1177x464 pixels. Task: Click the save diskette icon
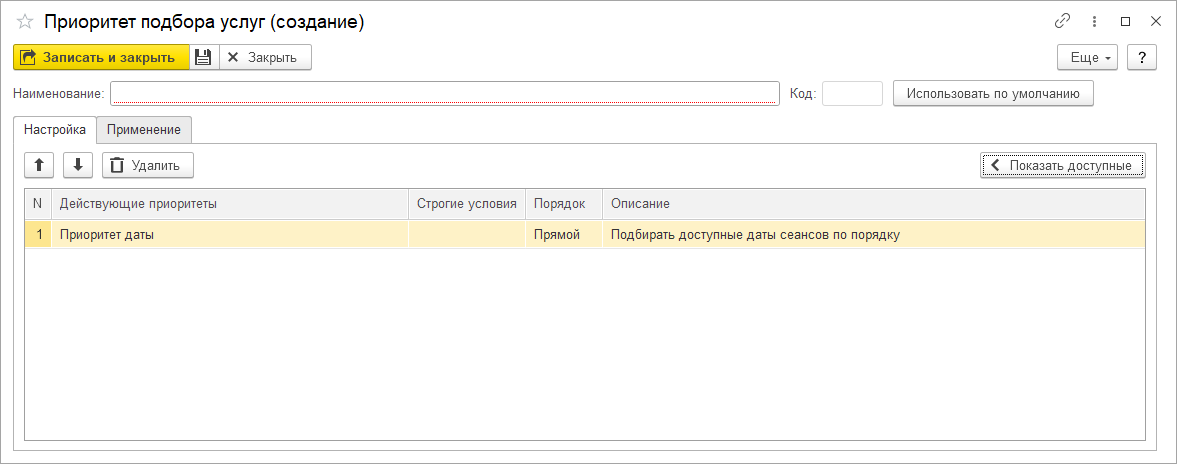pos(203,57)
